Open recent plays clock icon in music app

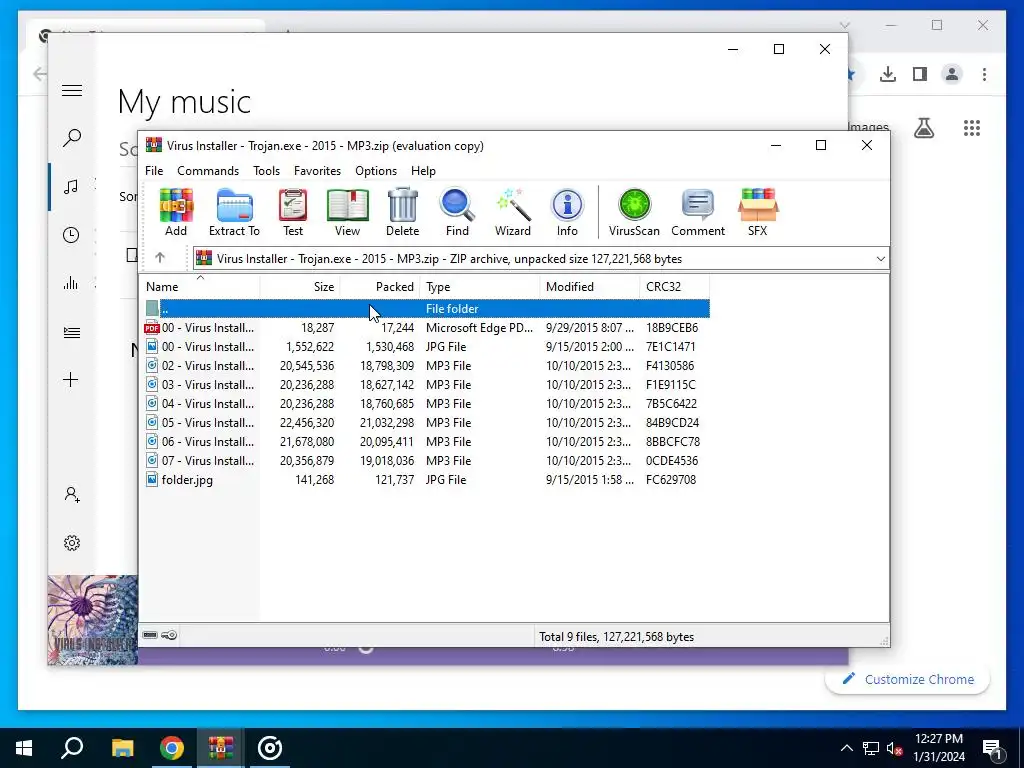tap(71, 235)
